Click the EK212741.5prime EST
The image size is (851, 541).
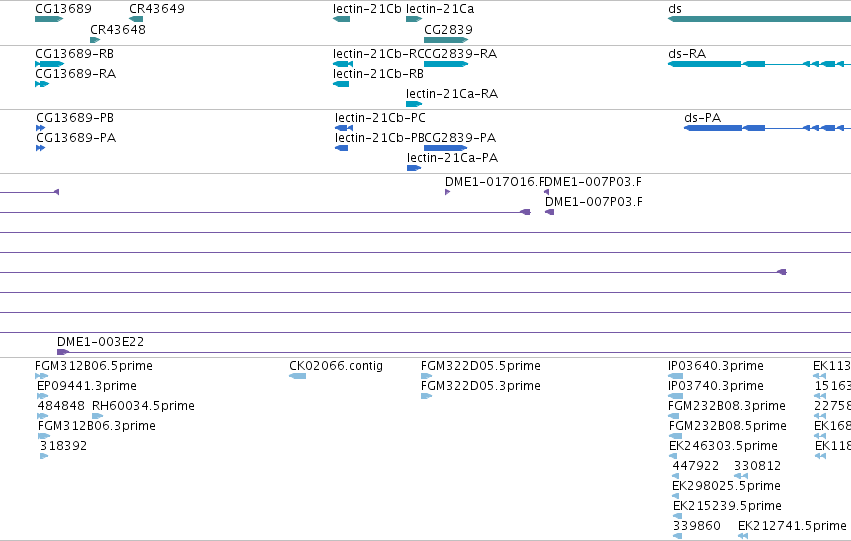[743, 537]
